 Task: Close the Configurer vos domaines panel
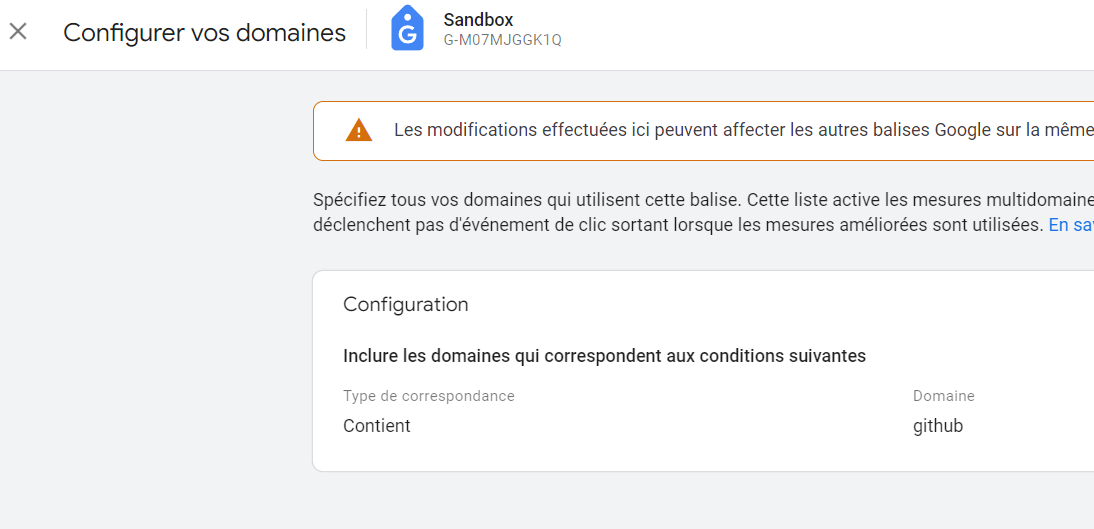17,31
